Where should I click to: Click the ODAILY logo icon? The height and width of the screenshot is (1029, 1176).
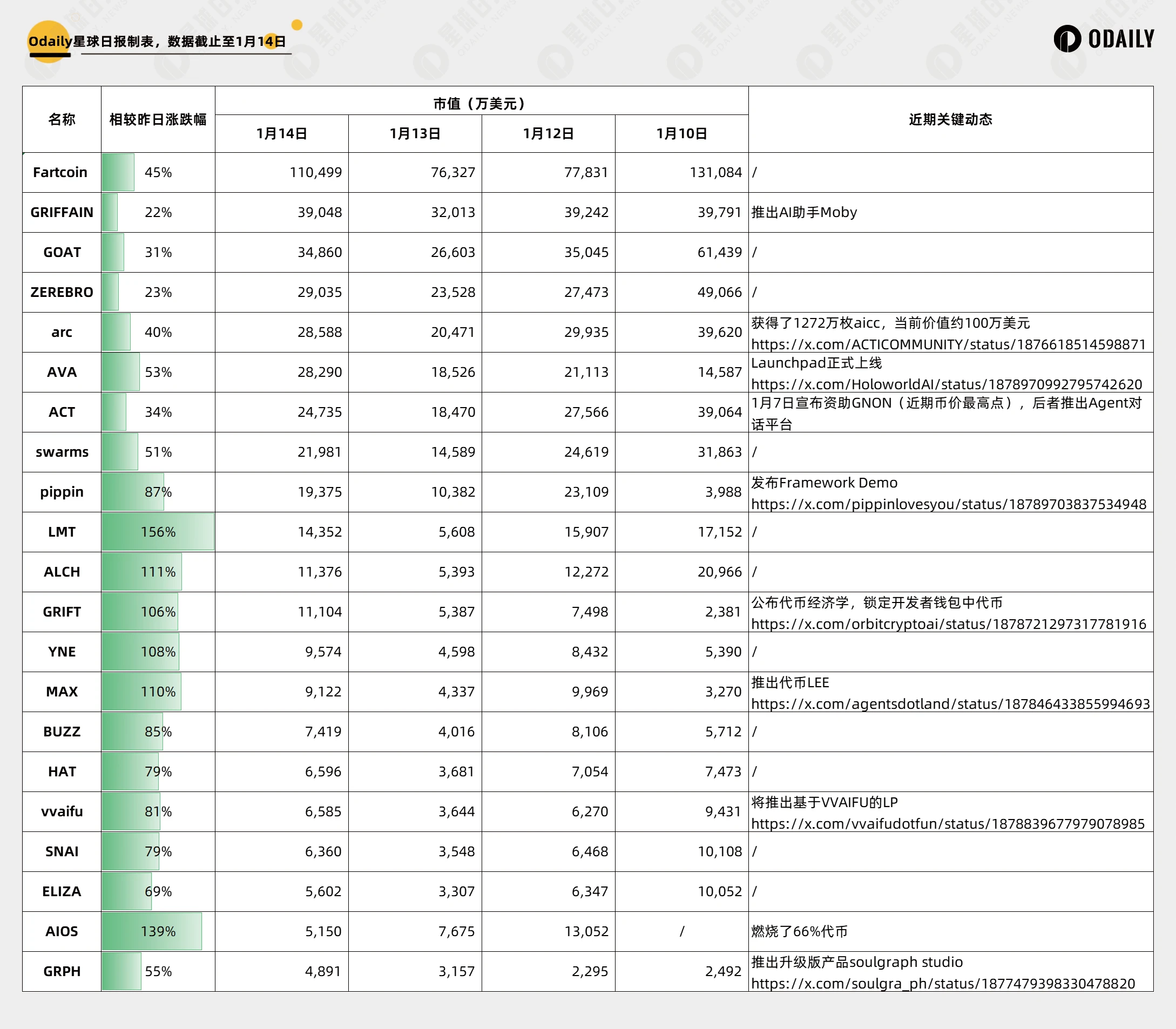pyautogui.click(x=1067, y=39)
